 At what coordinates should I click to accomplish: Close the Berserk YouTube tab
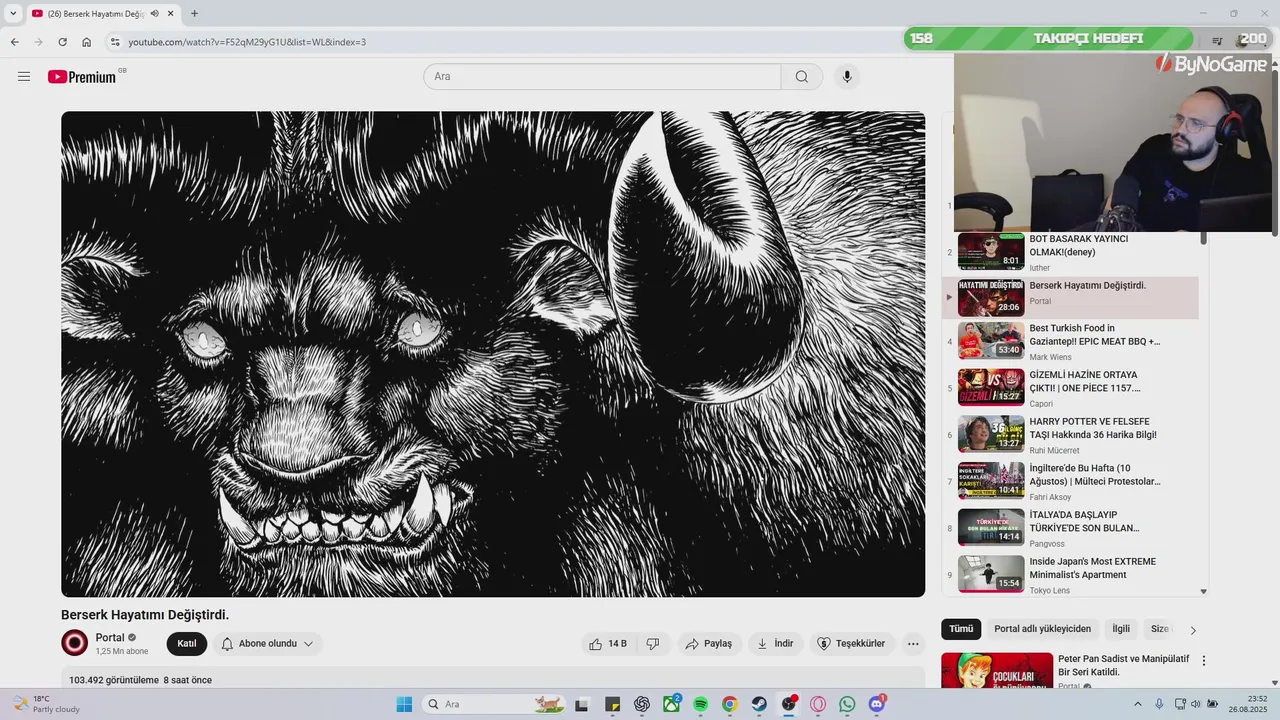tap(171, 14)
